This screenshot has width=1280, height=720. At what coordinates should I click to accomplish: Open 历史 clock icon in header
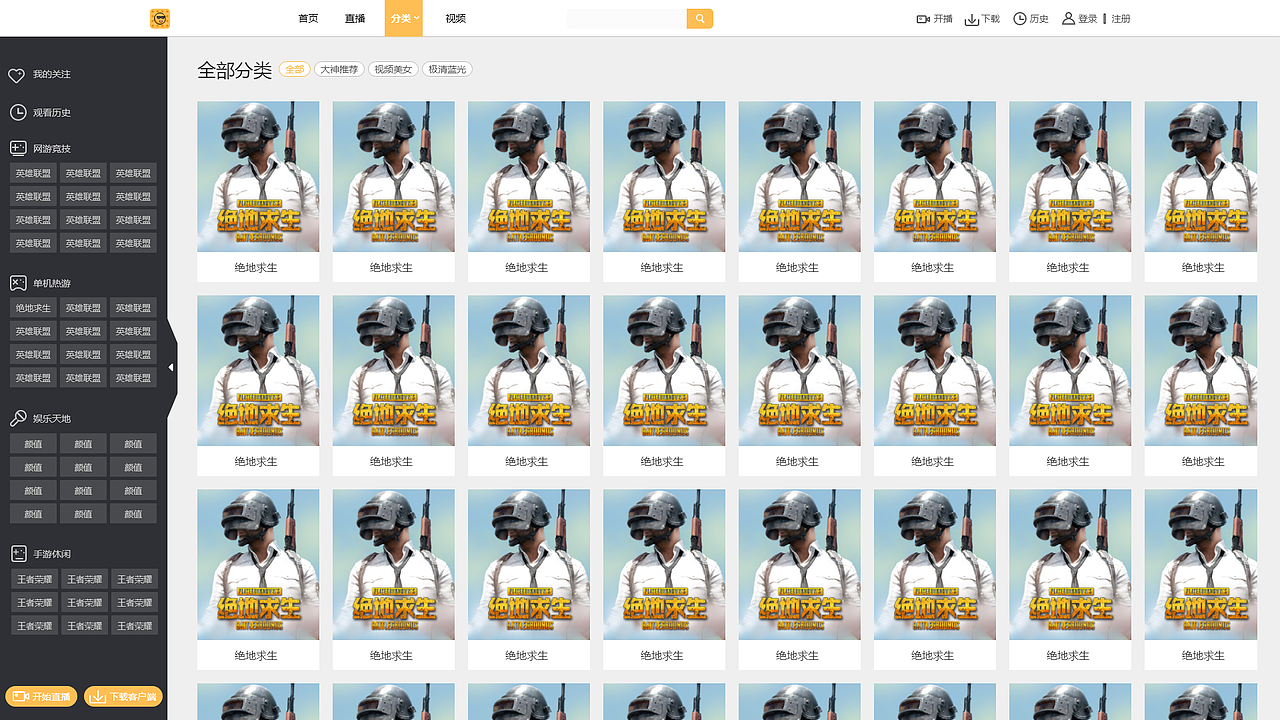[x=1020, y=19]
